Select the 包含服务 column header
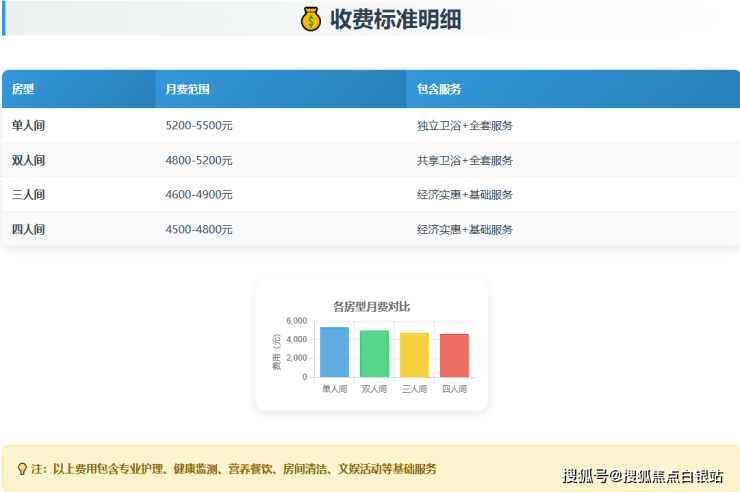740x492 pixels. click(x=439, y=90)
